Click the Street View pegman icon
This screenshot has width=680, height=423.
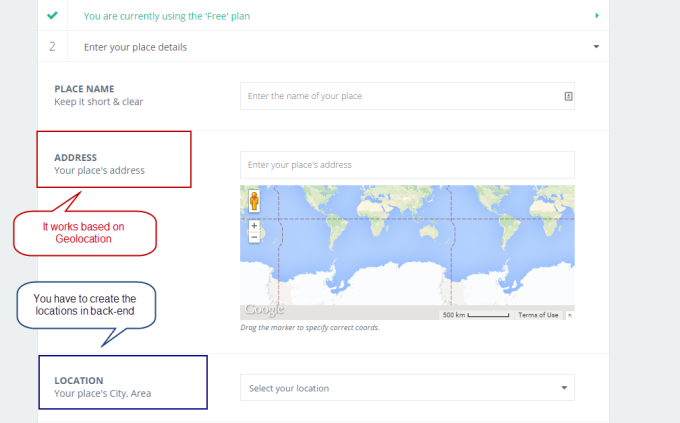253,201
